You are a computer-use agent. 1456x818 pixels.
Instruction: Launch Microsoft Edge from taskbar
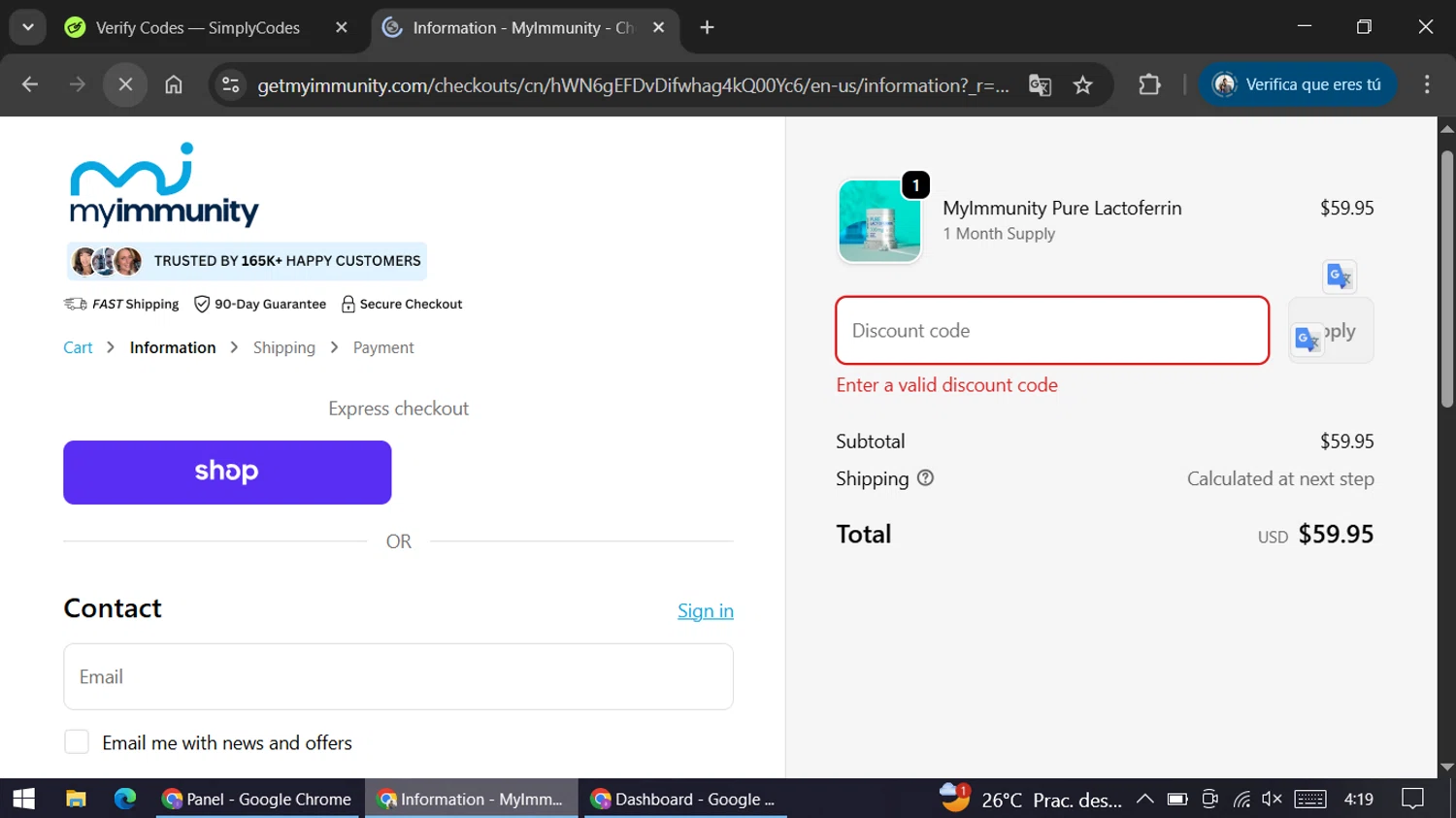(125, 799)
